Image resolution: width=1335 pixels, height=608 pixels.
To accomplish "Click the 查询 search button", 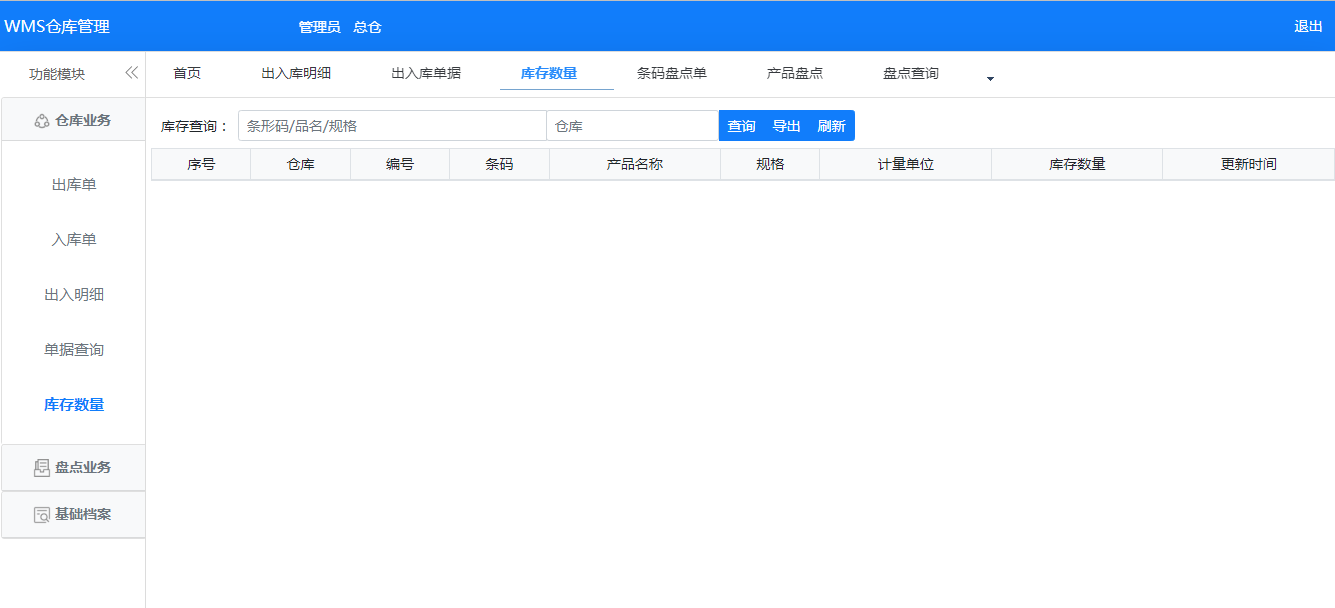I will tap(741, 126).
